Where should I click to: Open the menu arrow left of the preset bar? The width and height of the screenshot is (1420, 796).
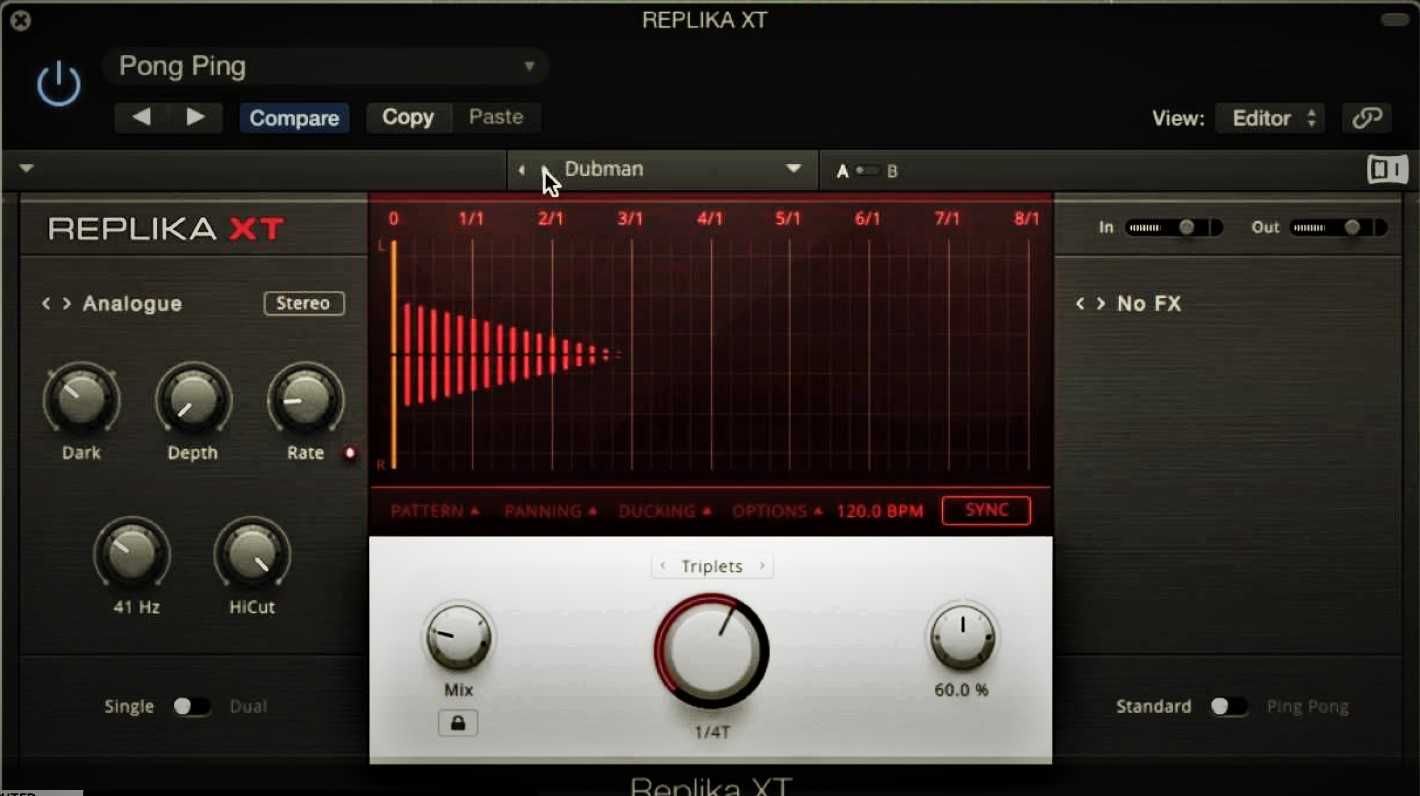point(26,169)
